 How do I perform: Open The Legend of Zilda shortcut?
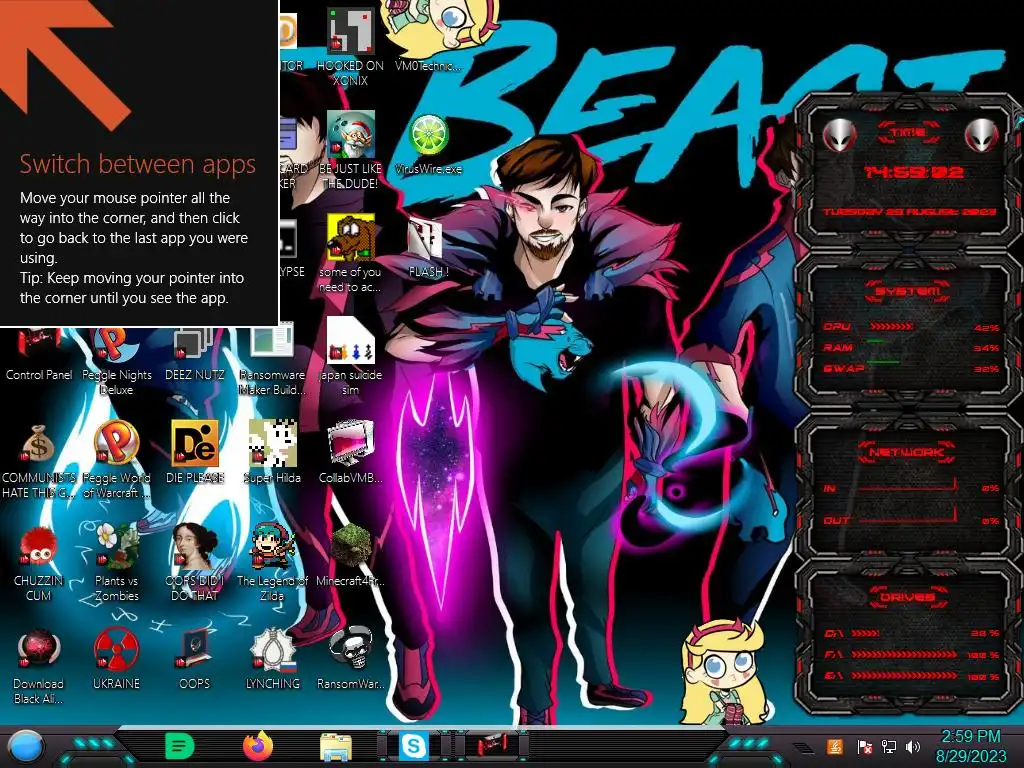point(272,546)
